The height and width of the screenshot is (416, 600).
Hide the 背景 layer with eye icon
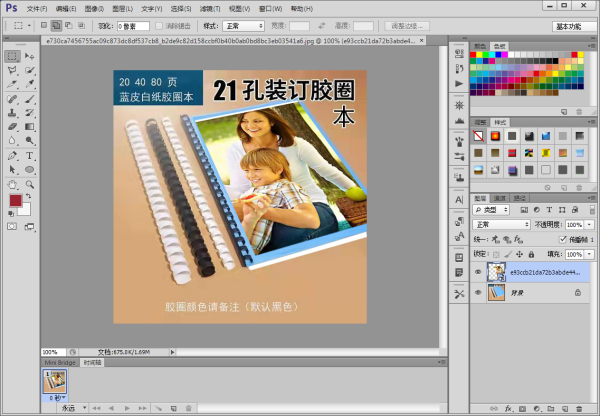(478, 293)
